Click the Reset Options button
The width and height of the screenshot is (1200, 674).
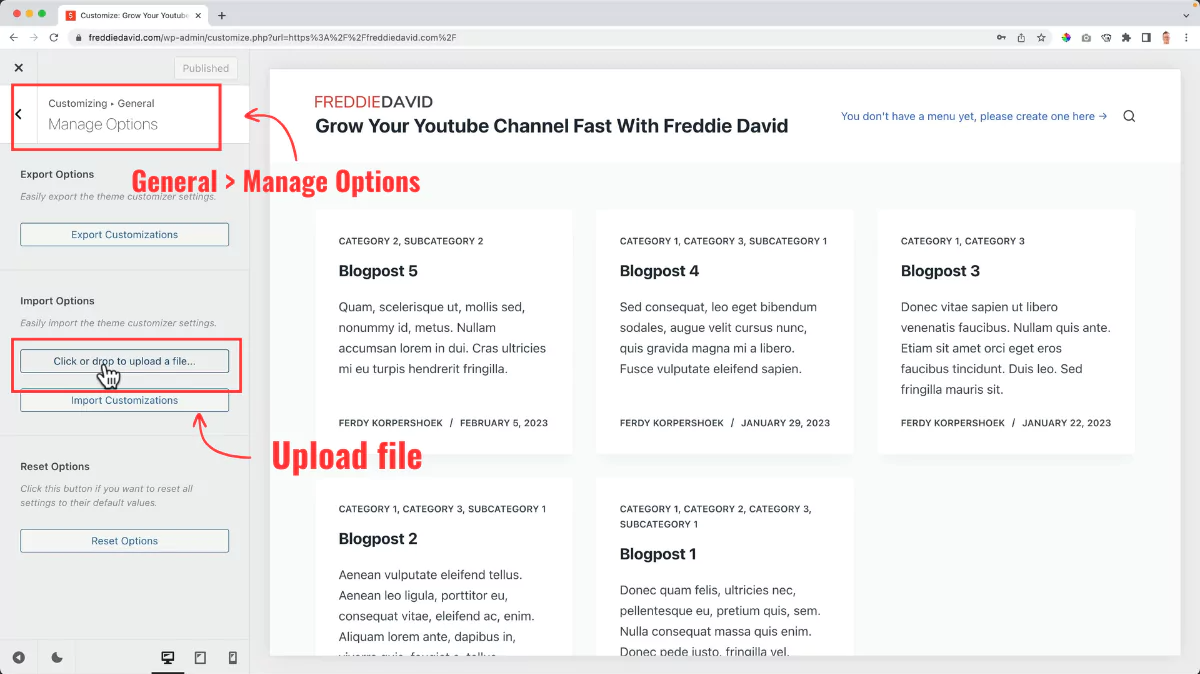click(124, 540)
